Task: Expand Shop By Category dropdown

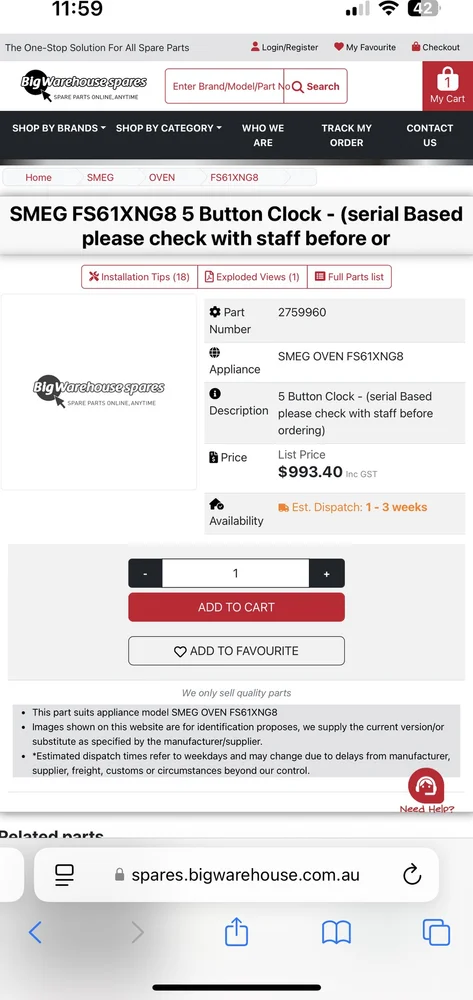Action: [x=169, y=128]
